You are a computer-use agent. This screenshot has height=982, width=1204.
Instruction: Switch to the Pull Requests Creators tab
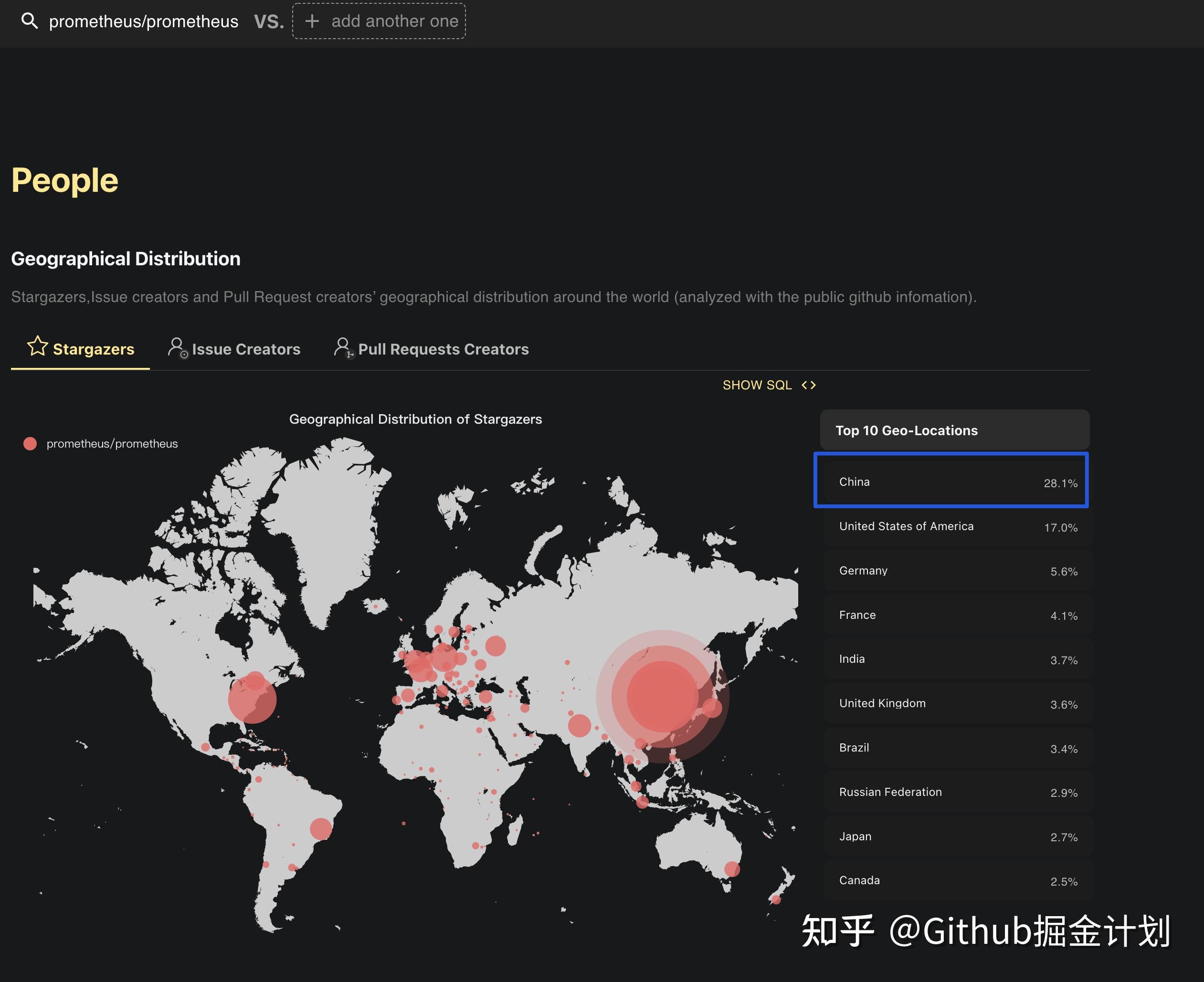point(443,348)
